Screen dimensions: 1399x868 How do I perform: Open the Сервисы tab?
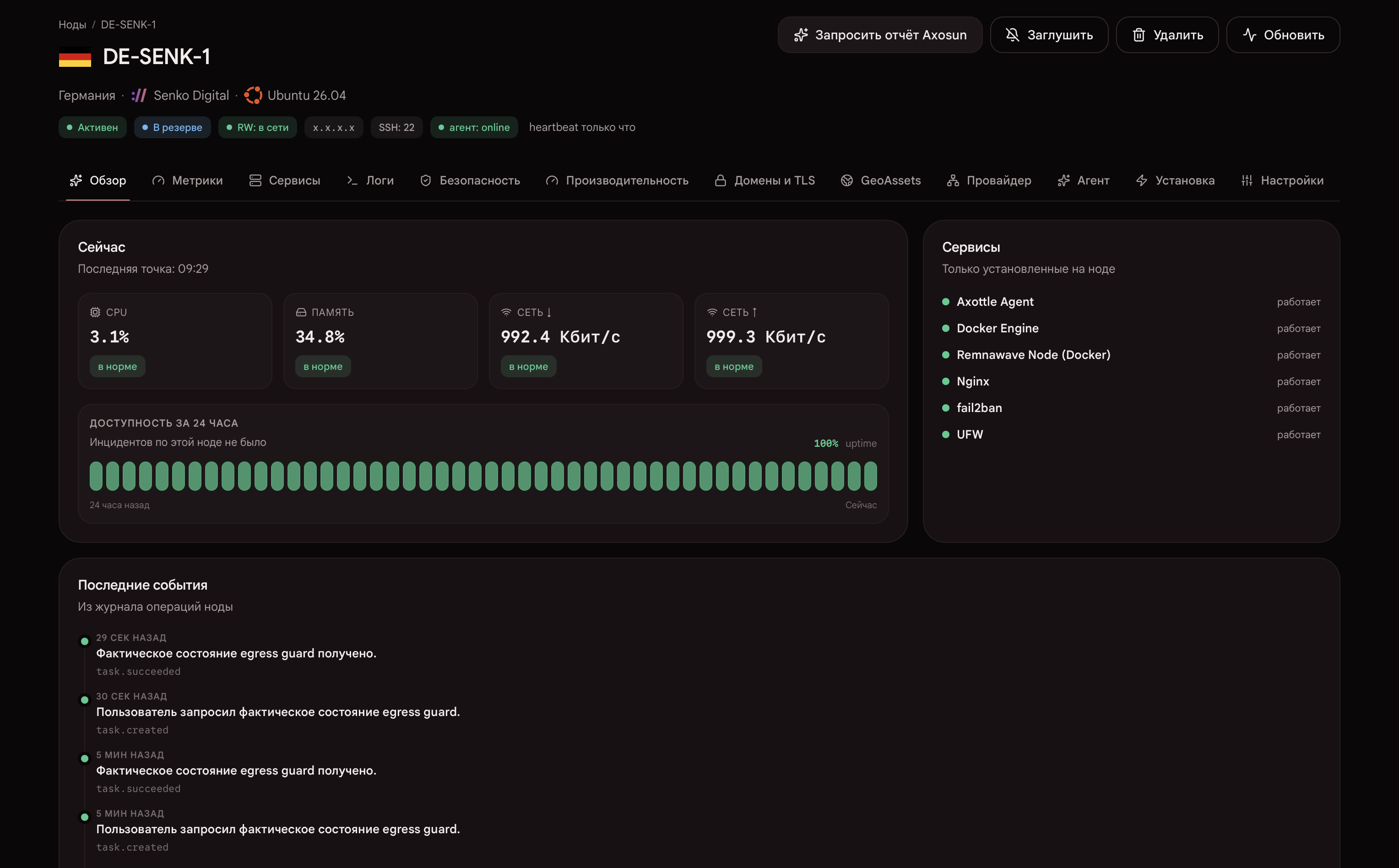point(285,180)
